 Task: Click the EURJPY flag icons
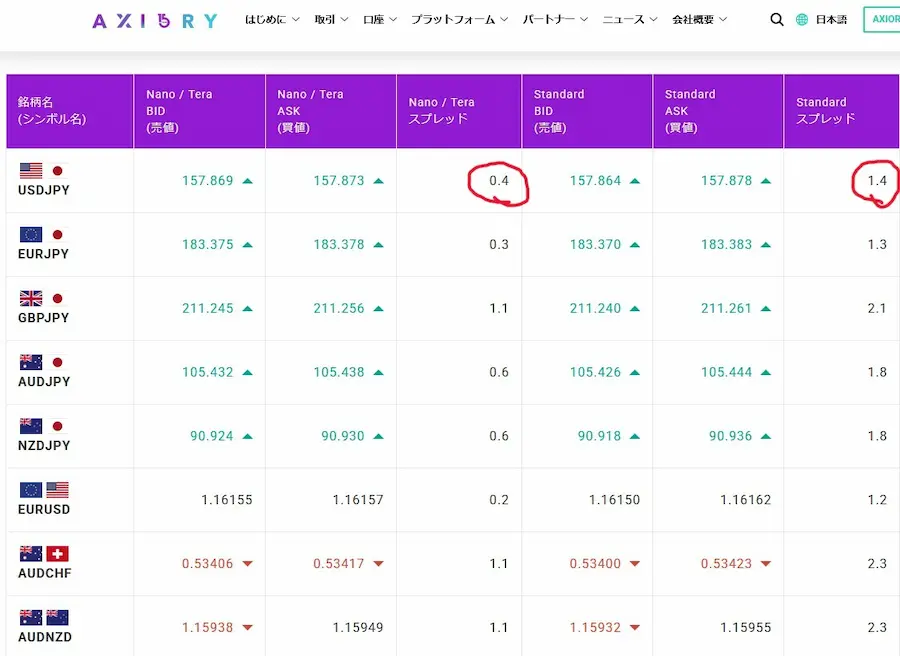pos(42,235)
